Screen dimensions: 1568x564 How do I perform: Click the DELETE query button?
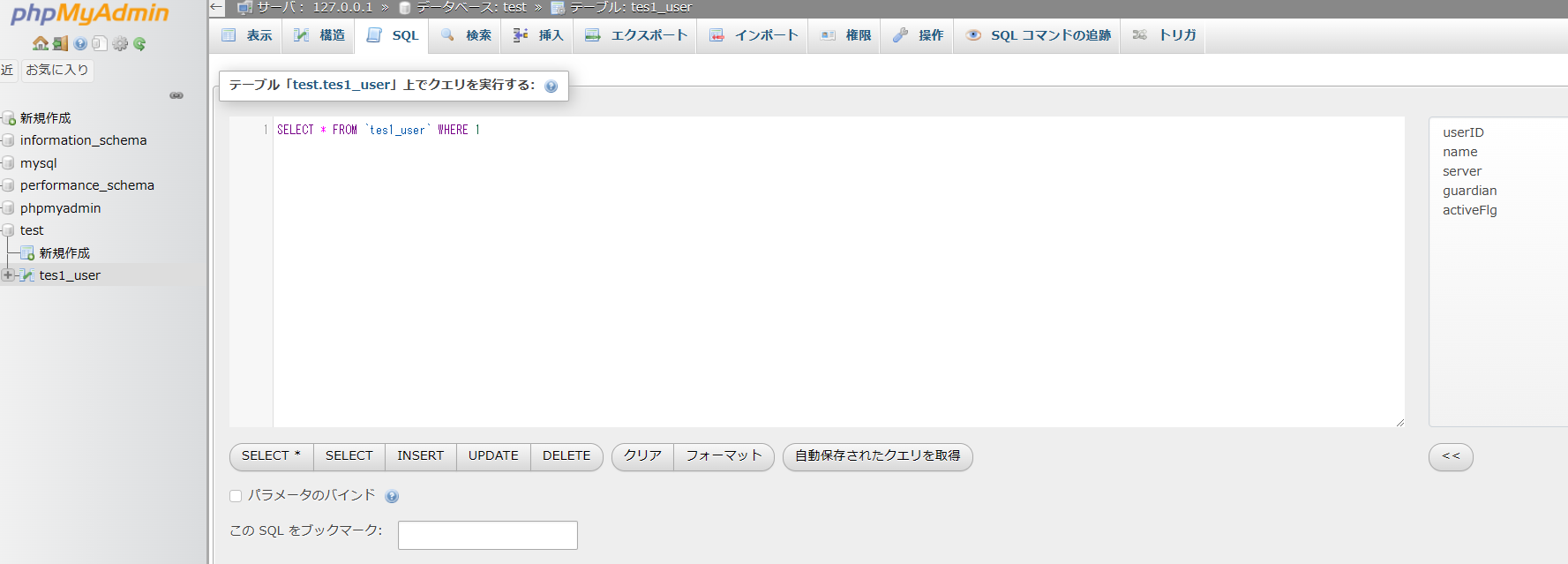click(566, 456)
